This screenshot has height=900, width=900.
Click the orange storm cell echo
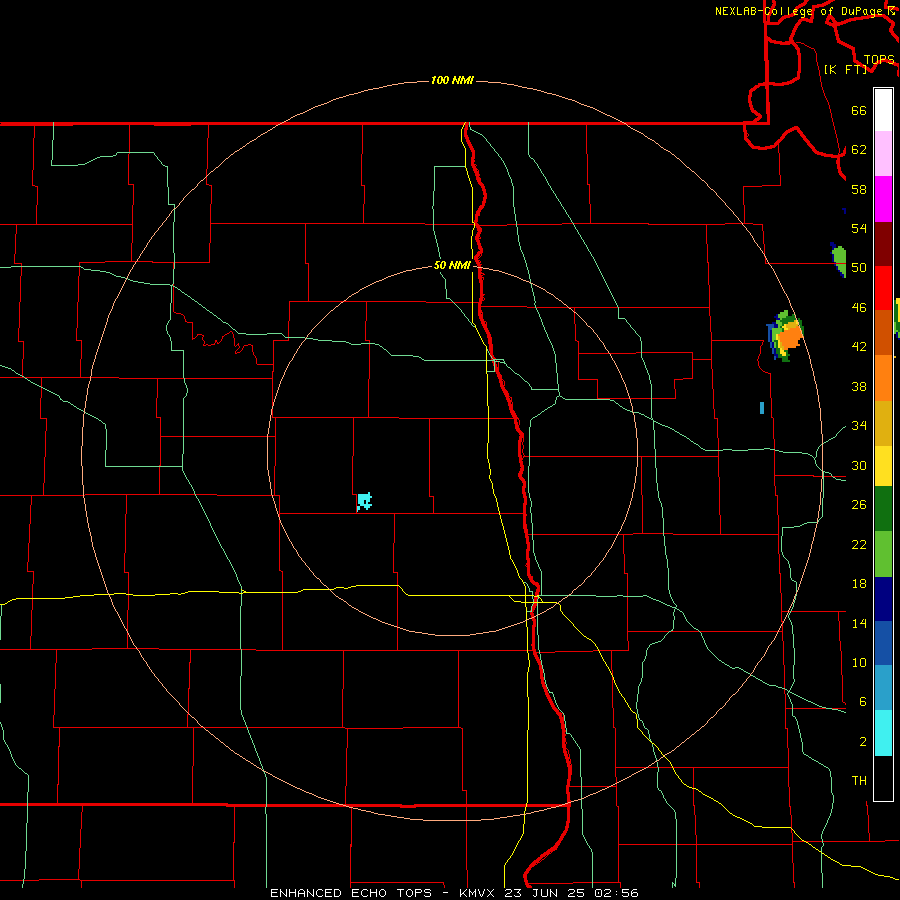[x=785, y=336]
